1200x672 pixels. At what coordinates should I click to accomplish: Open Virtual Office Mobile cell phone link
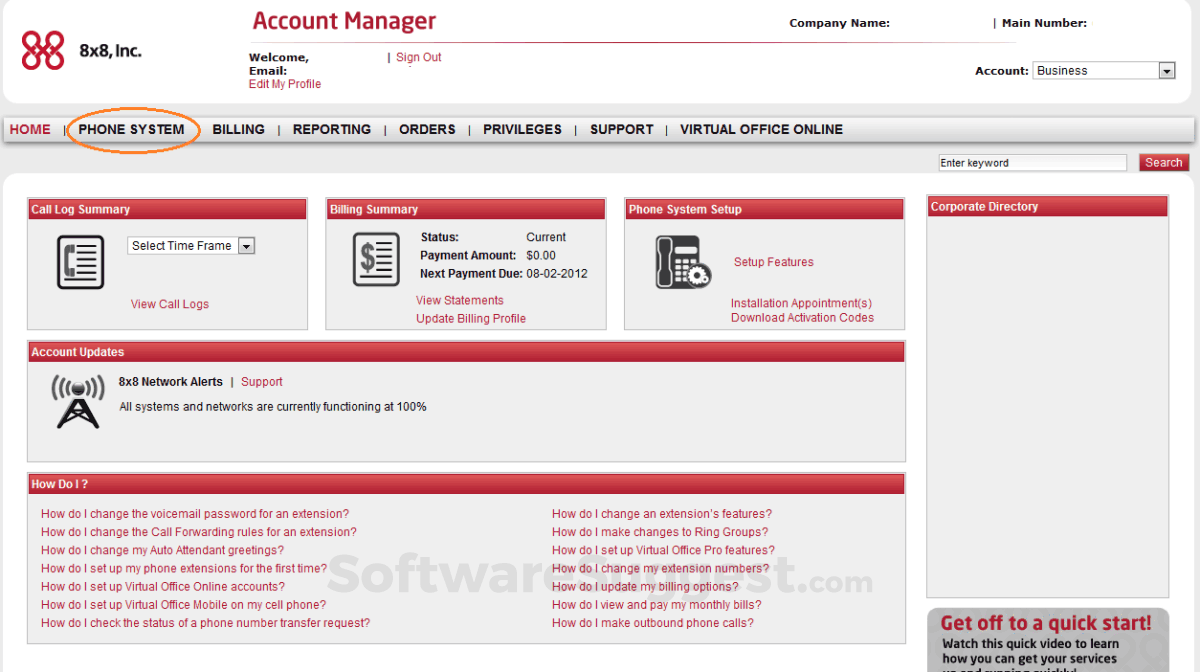pos(183,604)
